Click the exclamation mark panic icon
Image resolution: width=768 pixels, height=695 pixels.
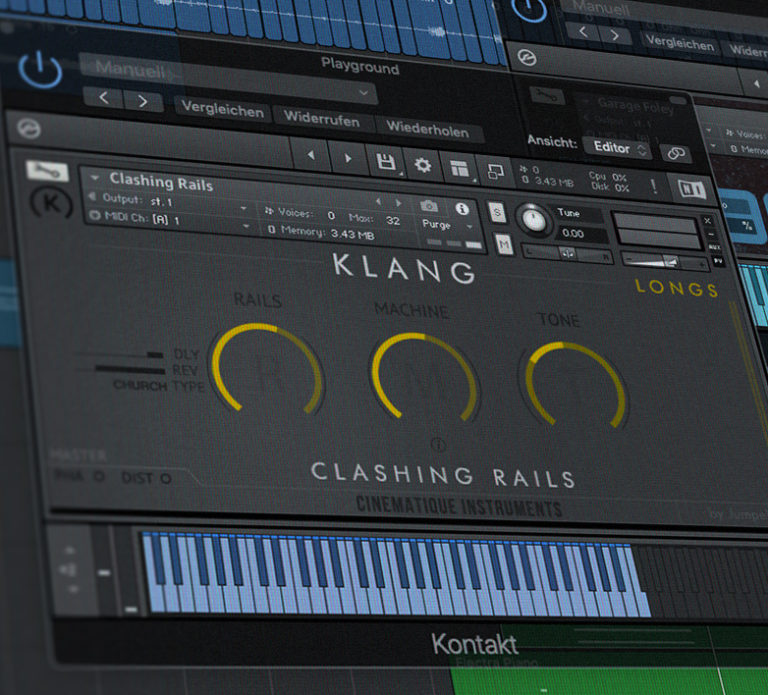click(653, 186)
